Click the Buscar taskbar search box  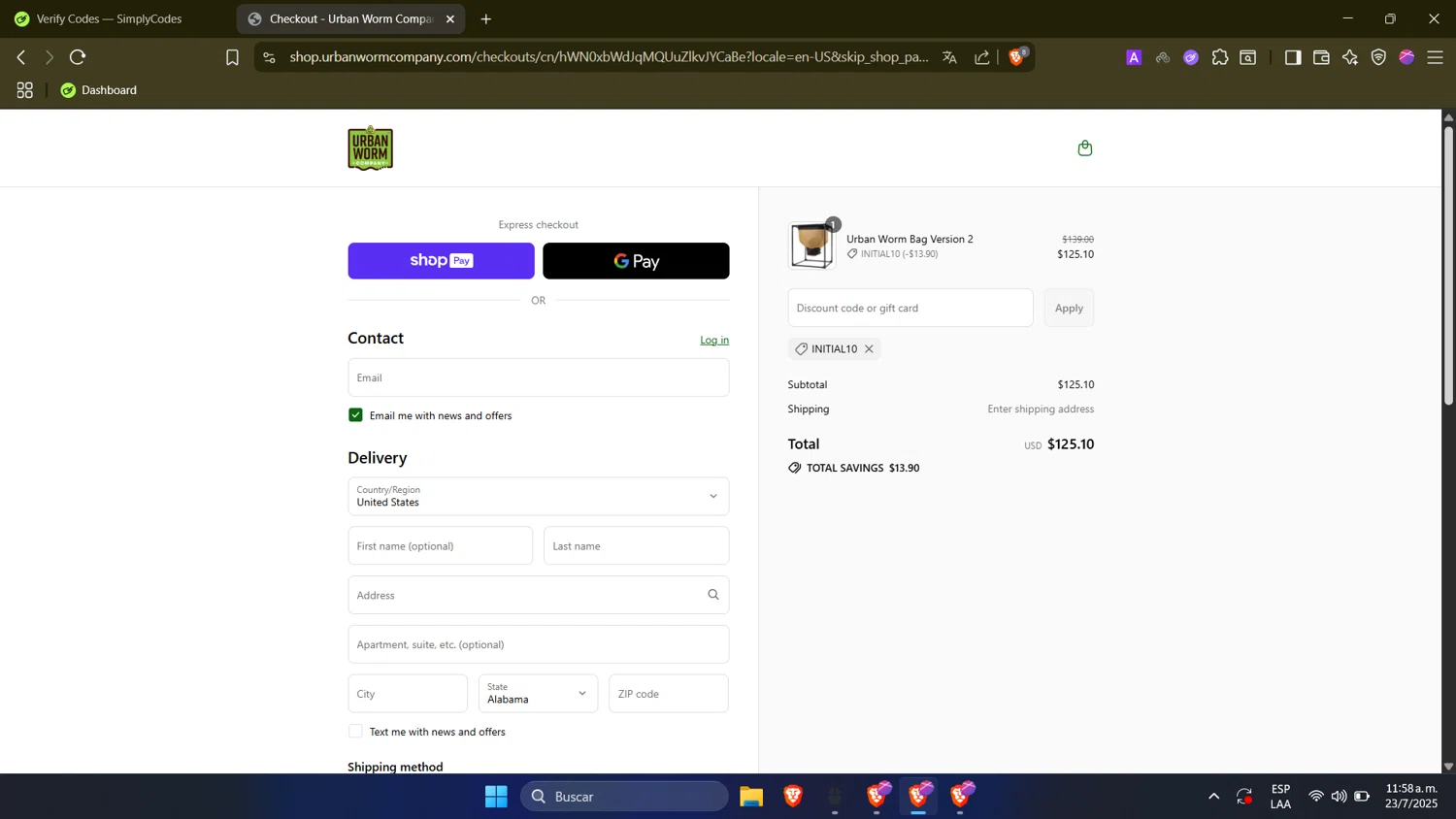click(x=624, y=797)
